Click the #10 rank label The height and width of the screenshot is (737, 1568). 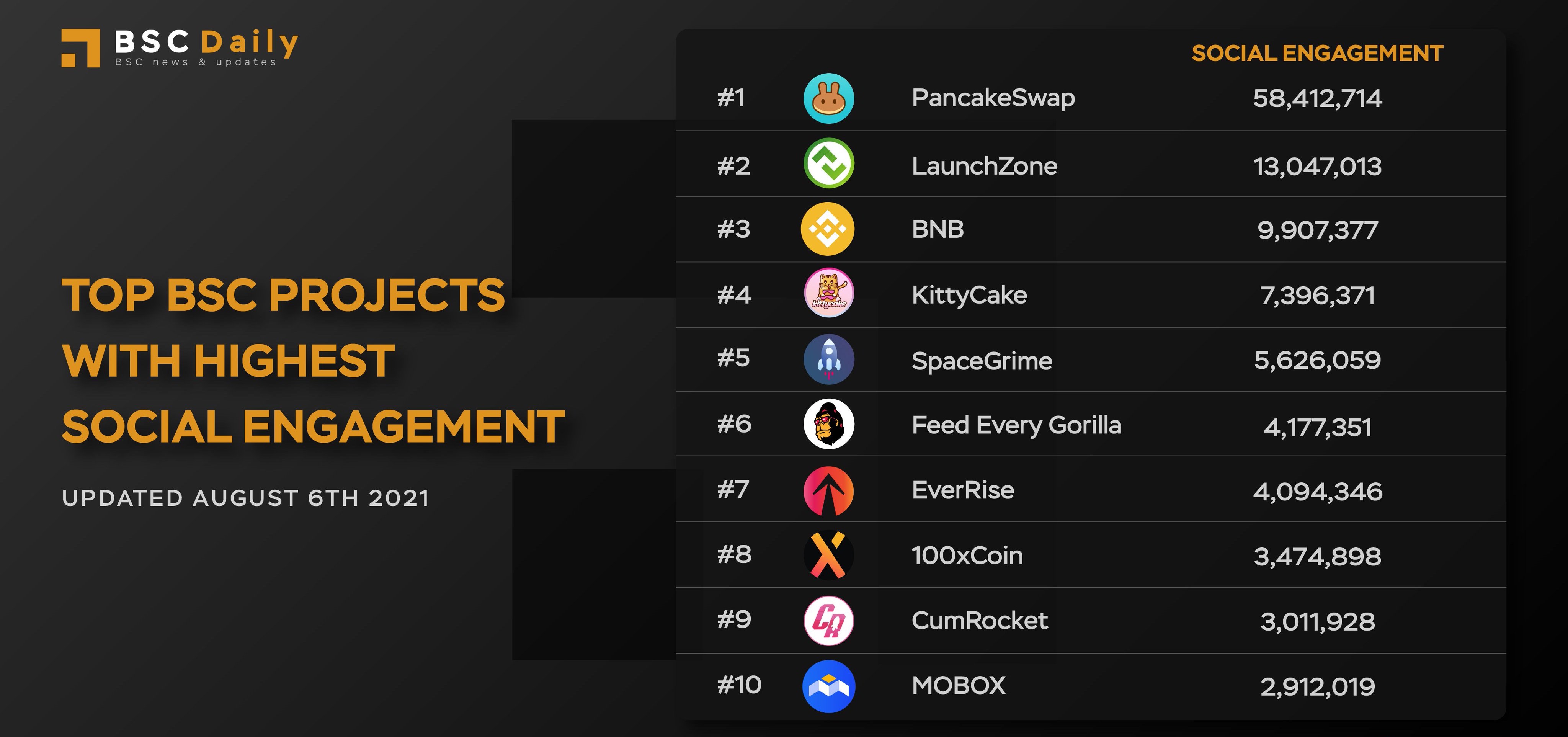(739, 685)
